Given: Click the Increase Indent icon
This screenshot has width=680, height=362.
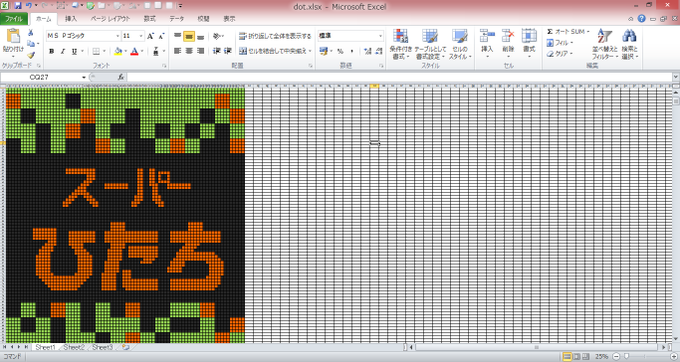Looking at the screenshot, I should [x=228, y=51].
